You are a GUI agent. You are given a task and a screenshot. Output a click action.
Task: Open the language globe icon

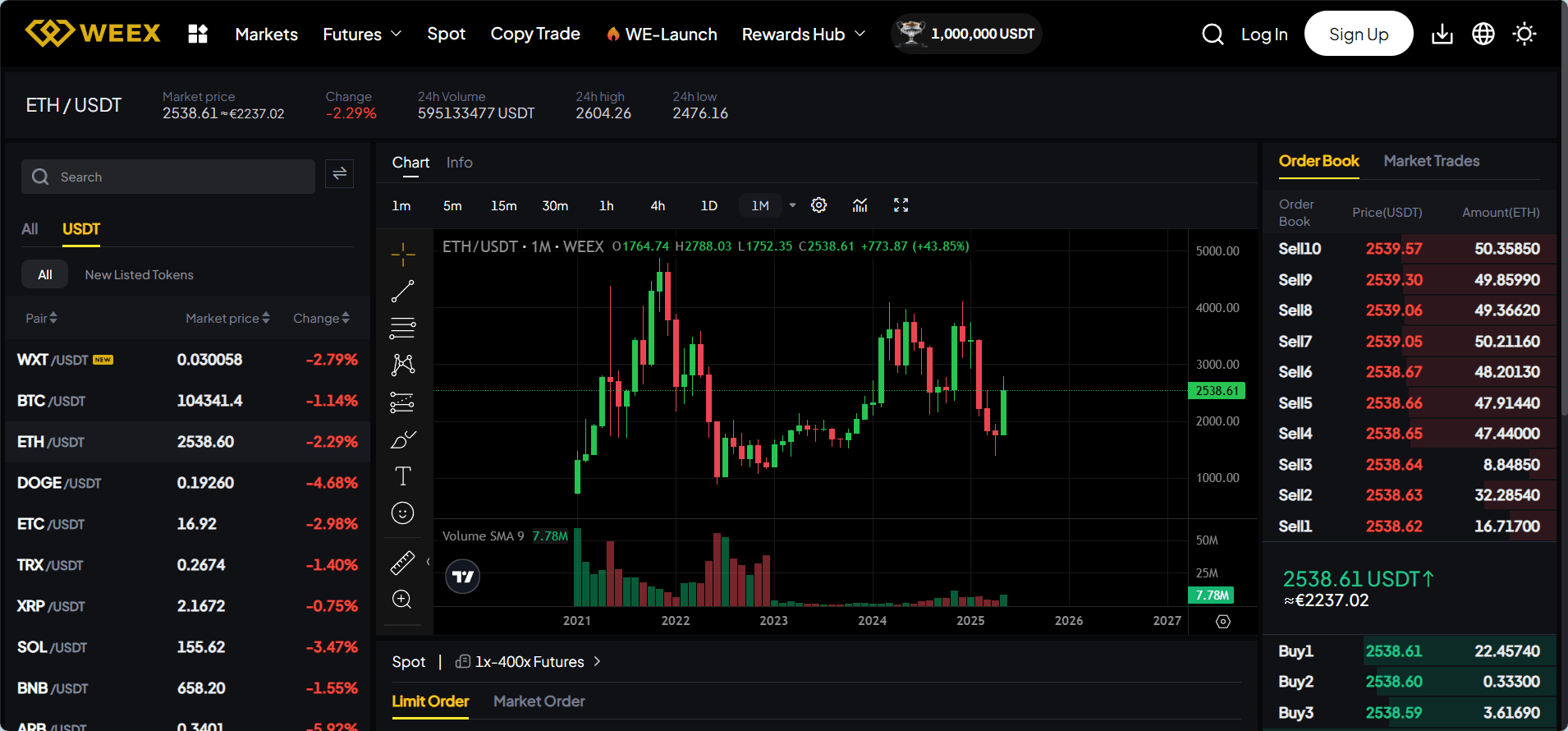1483,34
